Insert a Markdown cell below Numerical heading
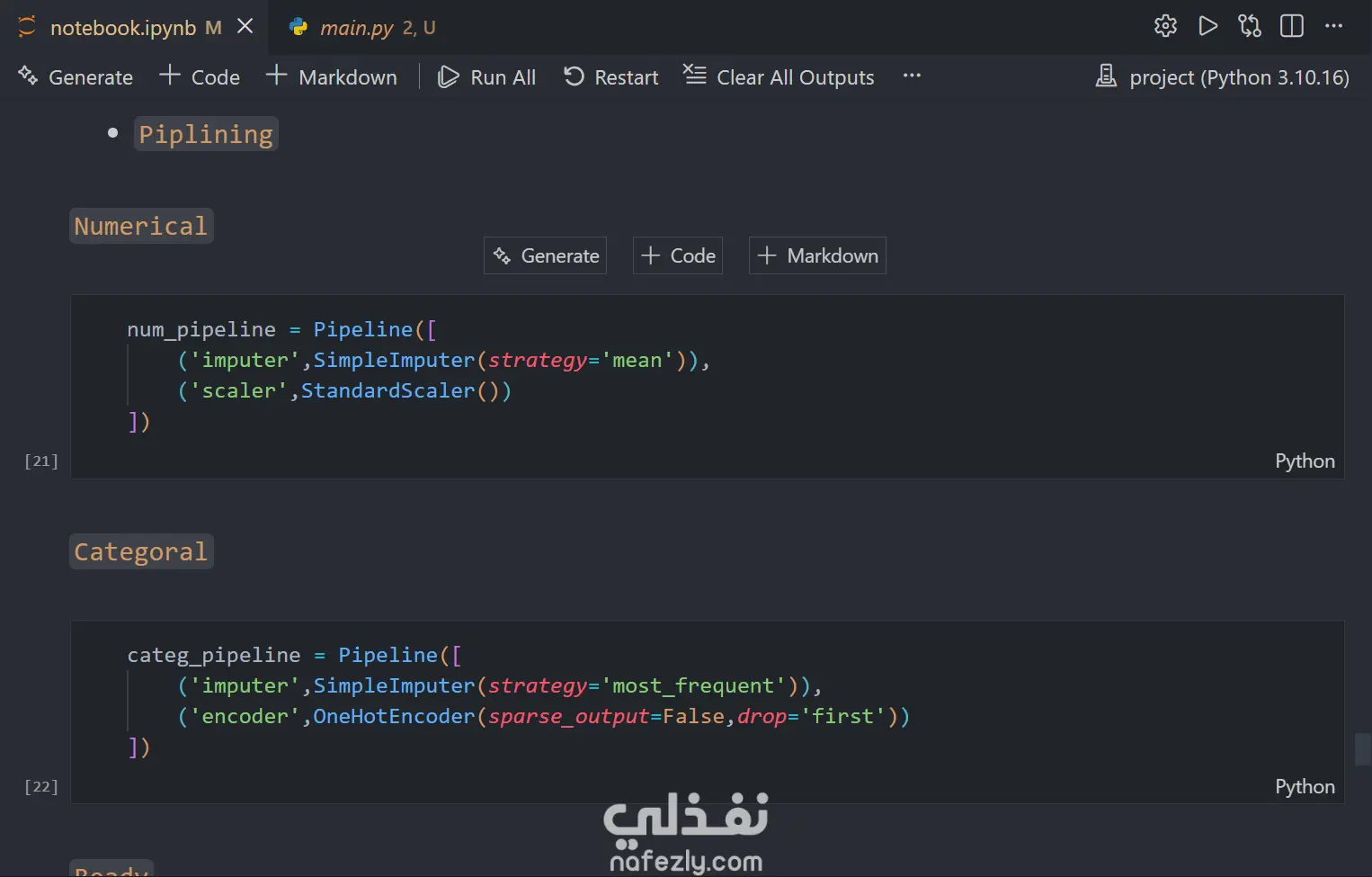This screenshot has width=1372, height=877. [817, 255]
